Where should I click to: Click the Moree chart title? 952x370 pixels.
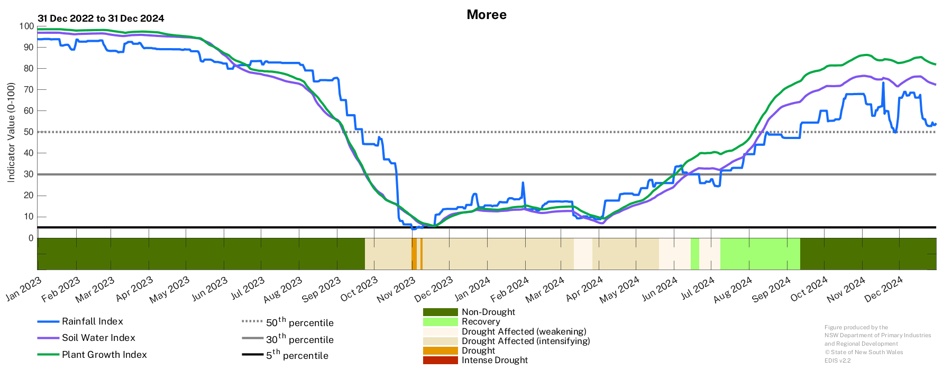tap(486, 15)
